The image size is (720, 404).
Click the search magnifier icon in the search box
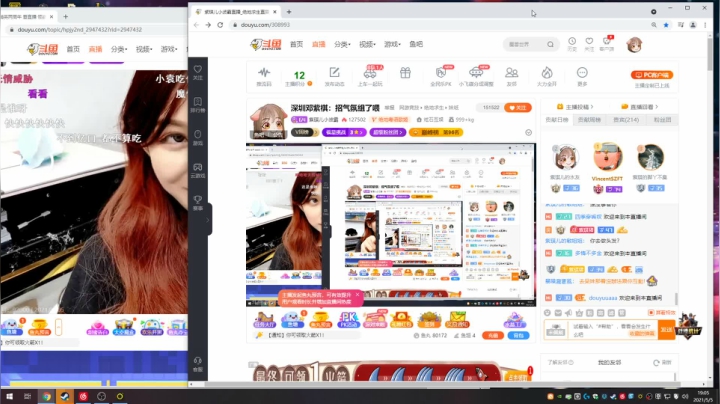pos(550,45)
